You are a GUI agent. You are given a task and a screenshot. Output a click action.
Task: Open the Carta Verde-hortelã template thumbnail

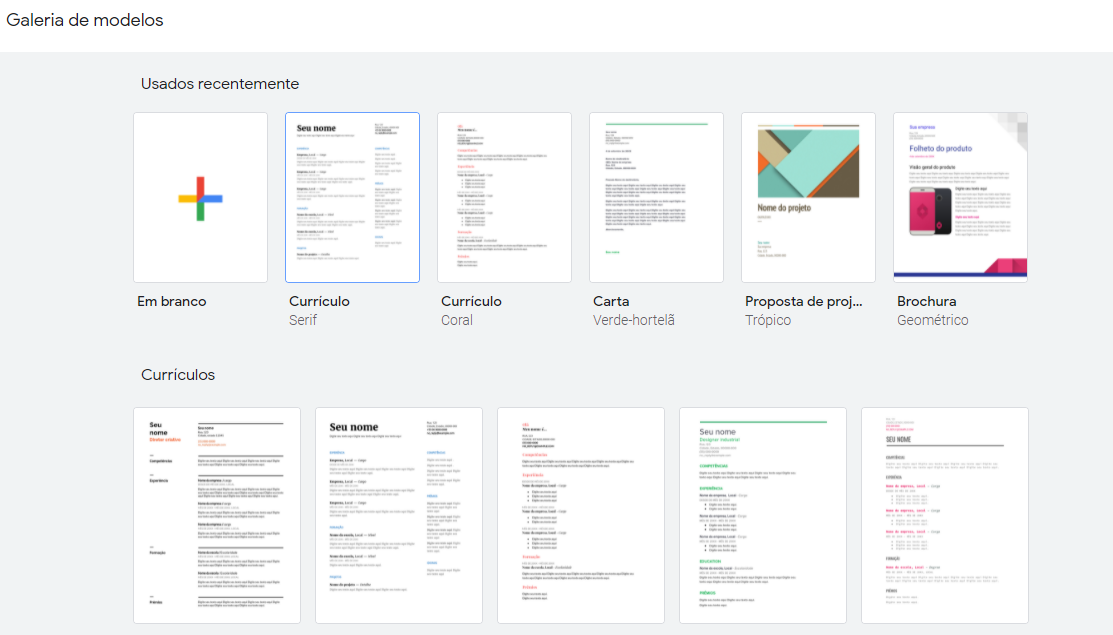656,197
